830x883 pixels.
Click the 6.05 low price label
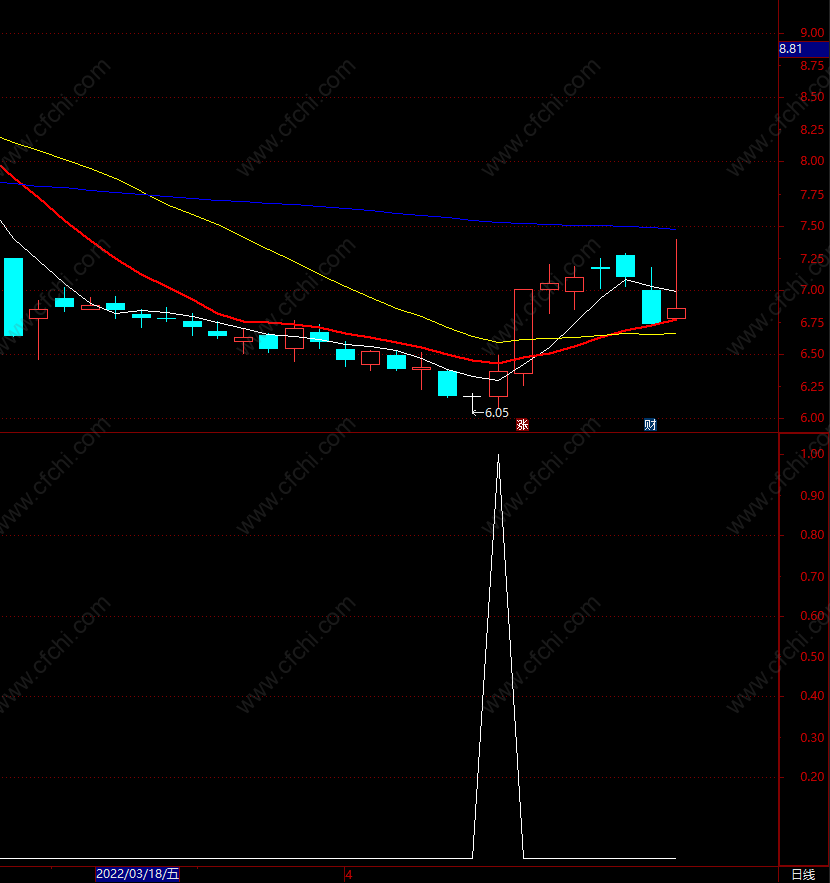[x=496, y=413]
